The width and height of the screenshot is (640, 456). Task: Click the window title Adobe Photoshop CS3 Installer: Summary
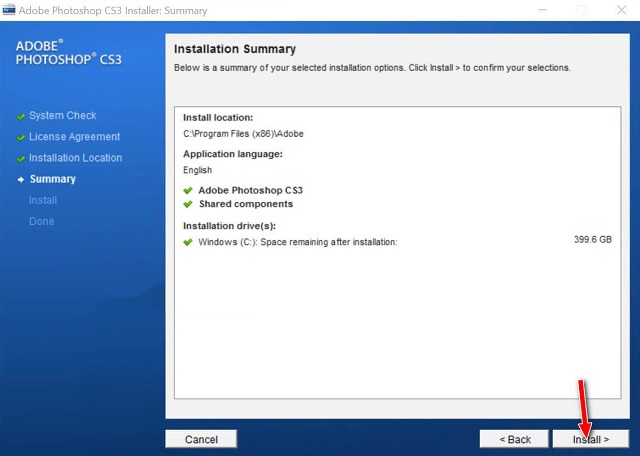tap(113, 10)
